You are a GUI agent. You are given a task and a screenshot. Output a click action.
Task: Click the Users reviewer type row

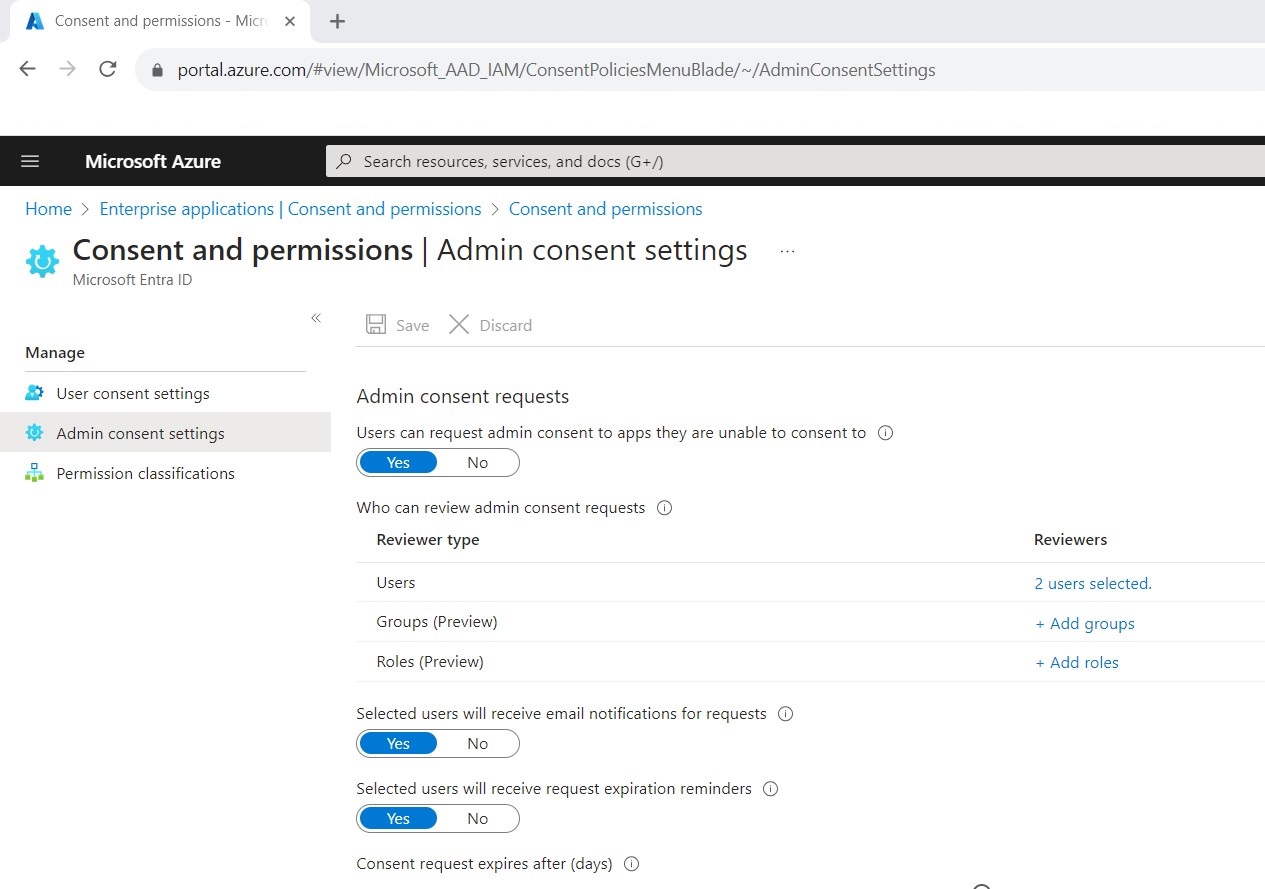click(x=810, y=582)
